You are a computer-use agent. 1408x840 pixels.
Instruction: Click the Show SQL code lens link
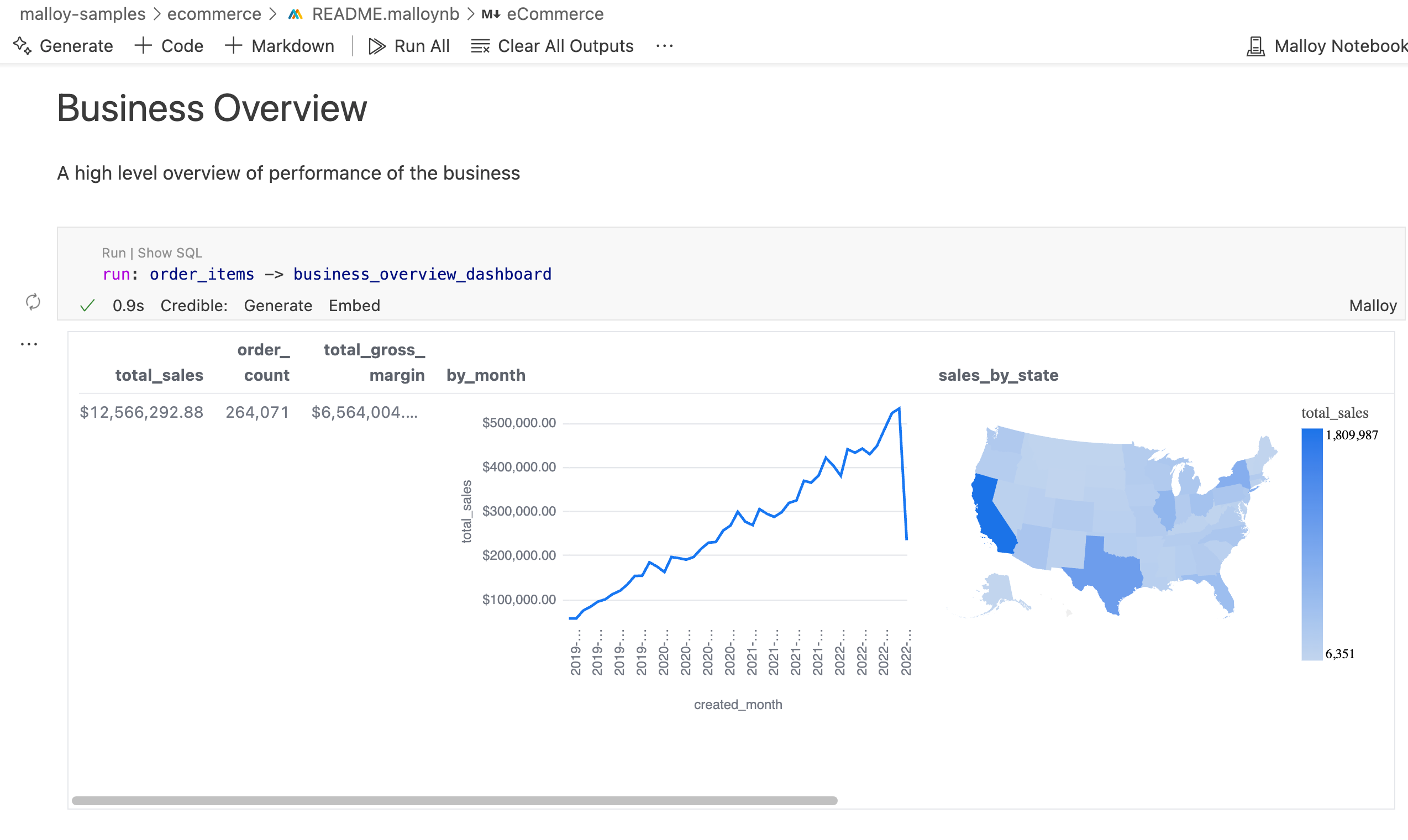pos(170,253)
